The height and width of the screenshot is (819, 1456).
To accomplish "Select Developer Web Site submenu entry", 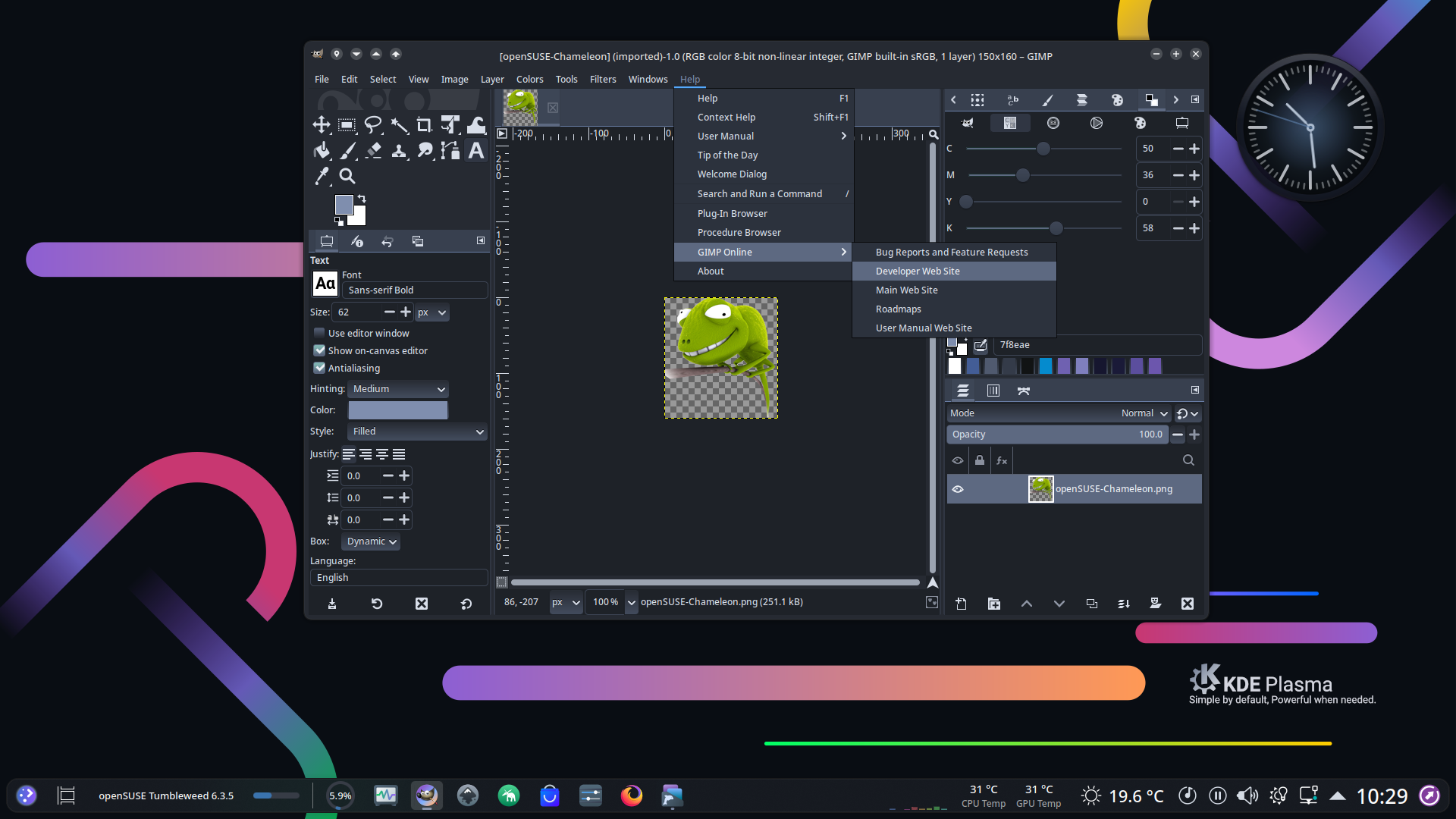I will pyautogui.click(x=954, y=271).
